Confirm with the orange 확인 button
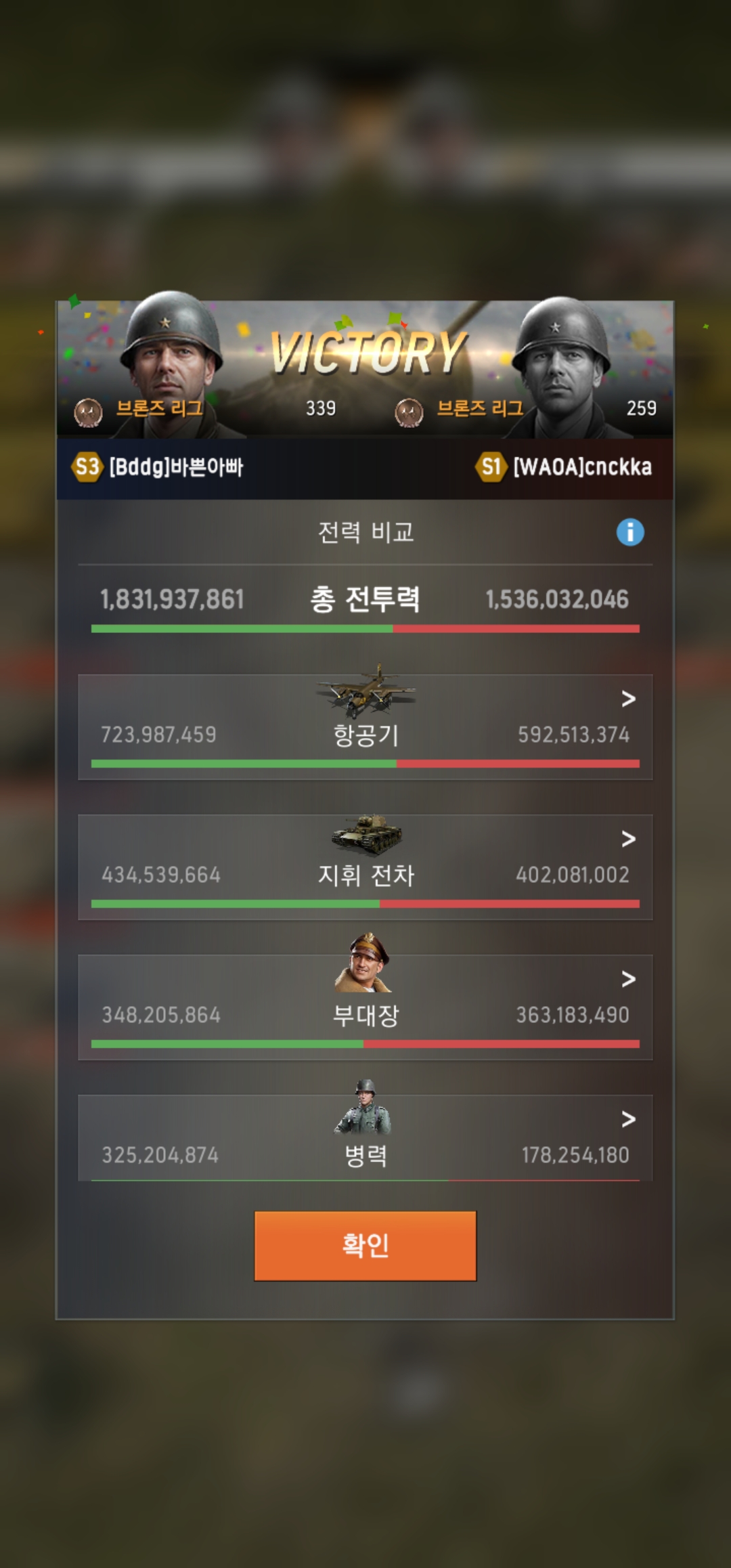 point(365,1246)
